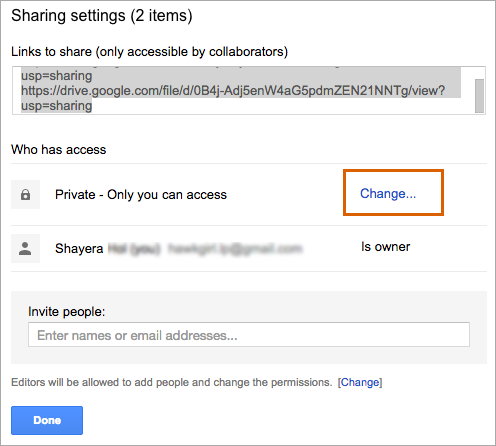Screen dimensions: 496x446
Task: Click the lock icon beside Private access
Action: pos(25,195)
